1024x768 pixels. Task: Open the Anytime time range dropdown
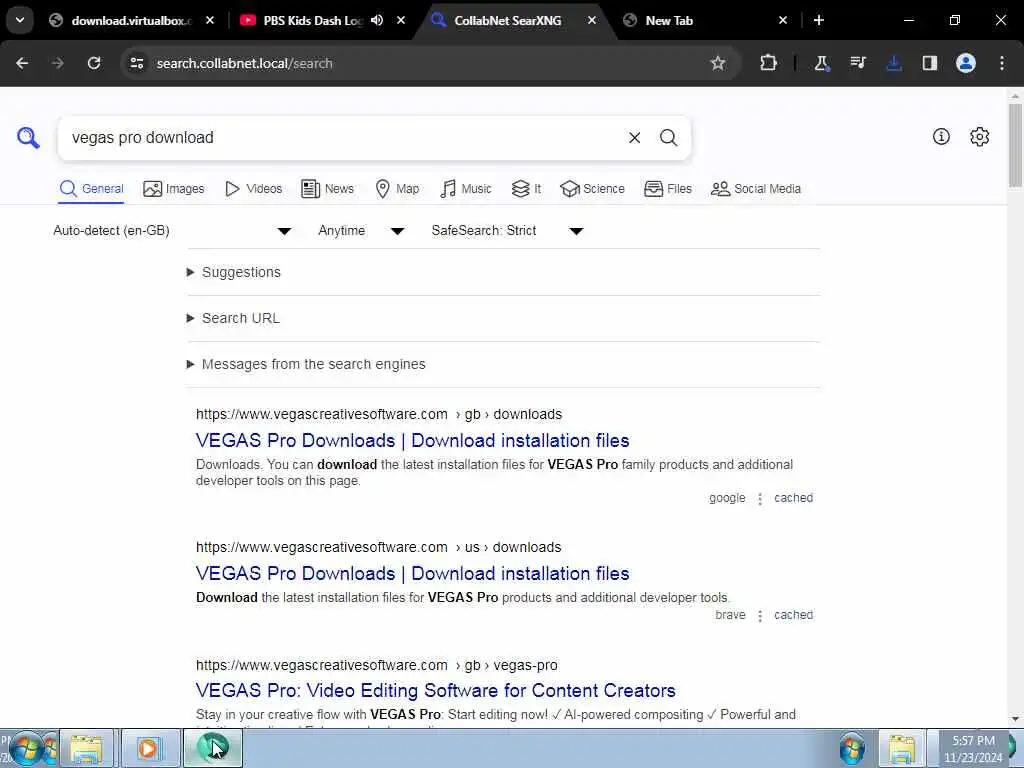click(x=361, y=231)
